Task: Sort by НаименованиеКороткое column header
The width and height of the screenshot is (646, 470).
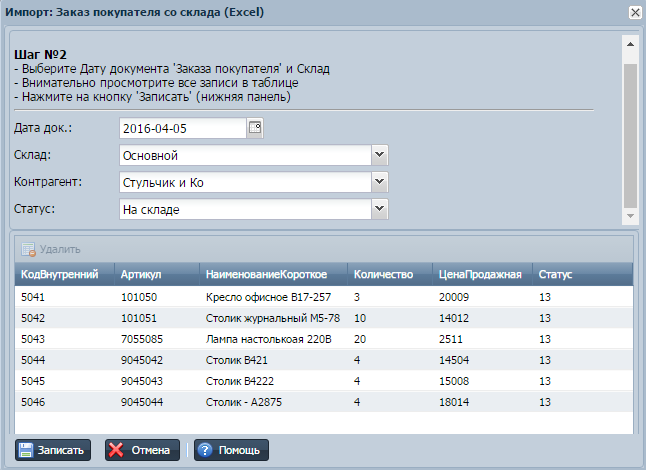Action: click(274, 274)
